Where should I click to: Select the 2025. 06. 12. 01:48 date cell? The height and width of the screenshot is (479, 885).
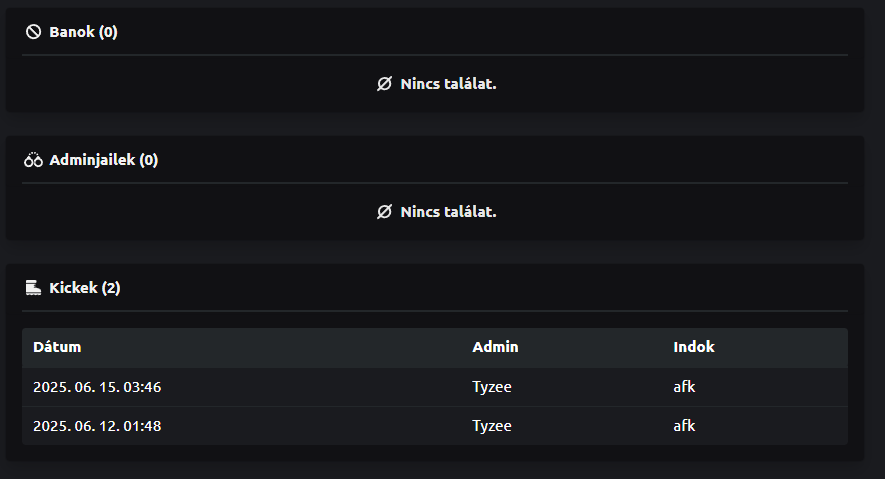[x=97, y=426]
